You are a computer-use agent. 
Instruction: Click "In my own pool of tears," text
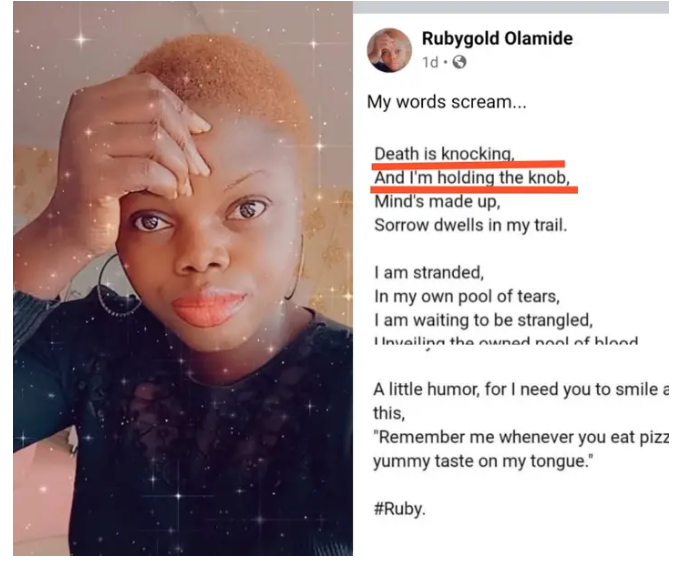point(467,296)
